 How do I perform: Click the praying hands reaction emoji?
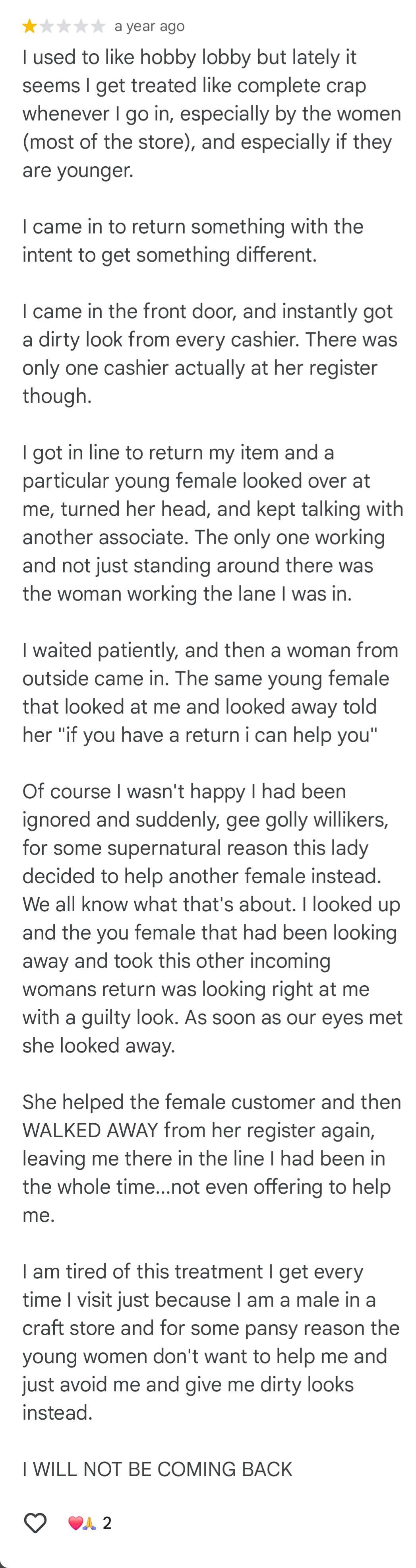click(x=89, y=1523)
